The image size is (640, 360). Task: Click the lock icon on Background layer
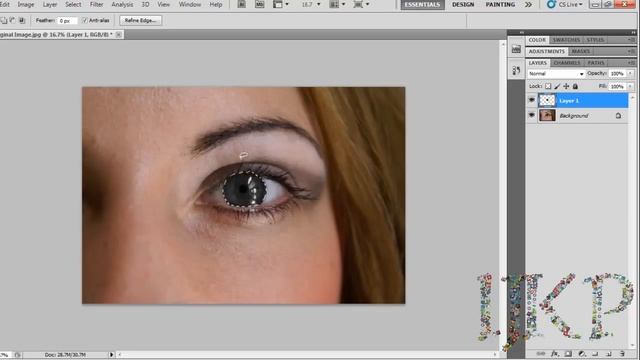(618, 116)
